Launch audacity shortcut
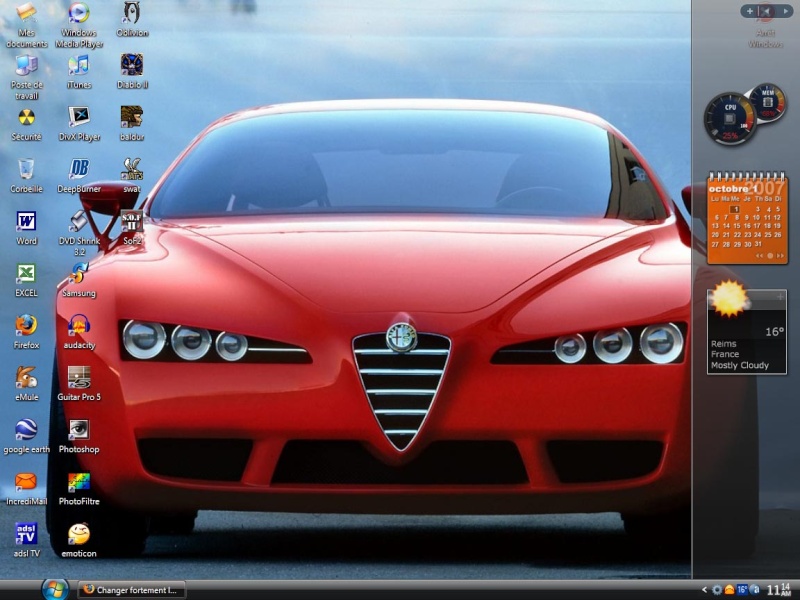The width and height of the screenshot is (800, 600). 79,333
